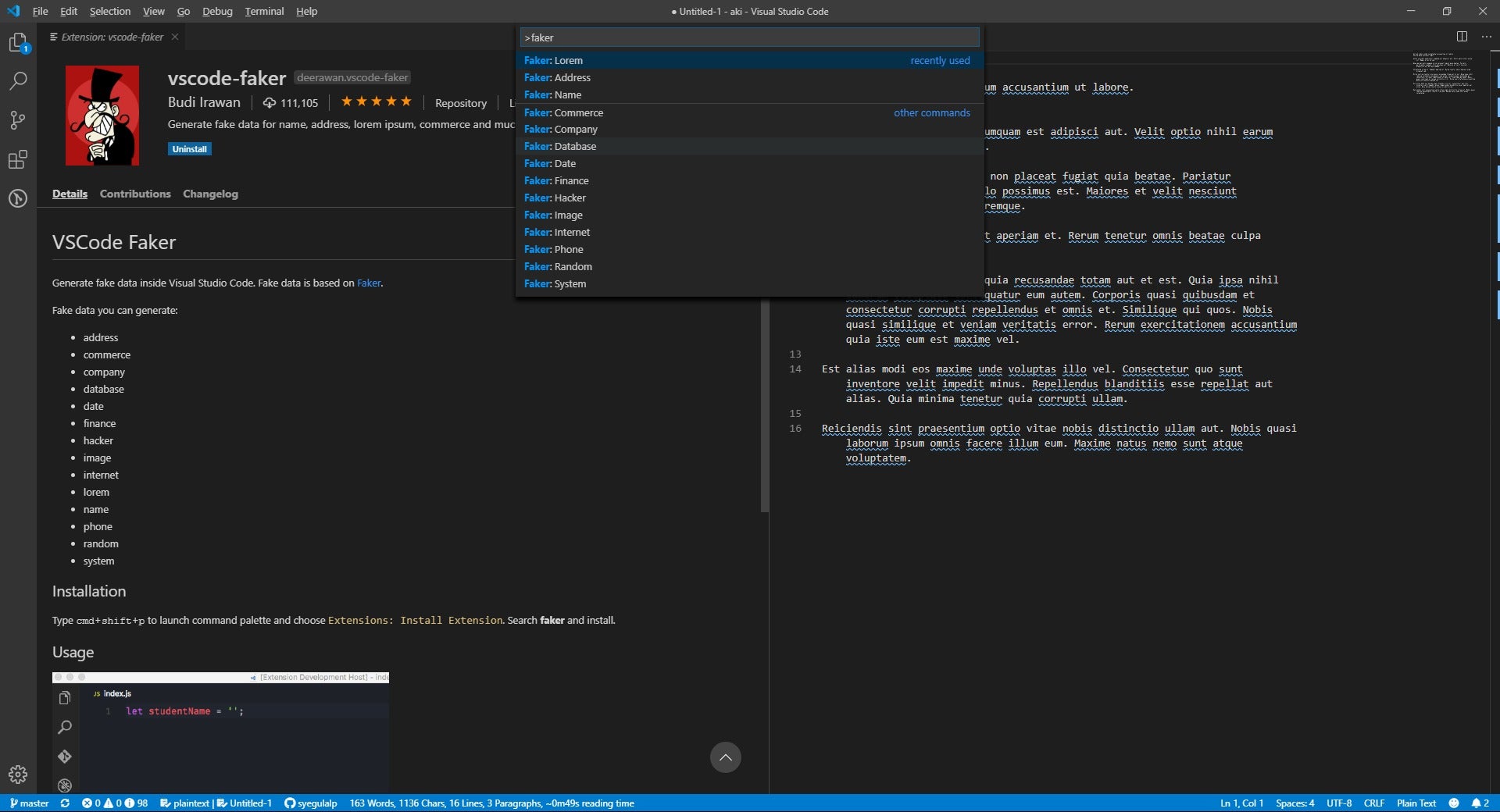The width and height of the screenshot is (1500, 812).
Task: Switch to the Contributions tab
Action: [135, 194]
